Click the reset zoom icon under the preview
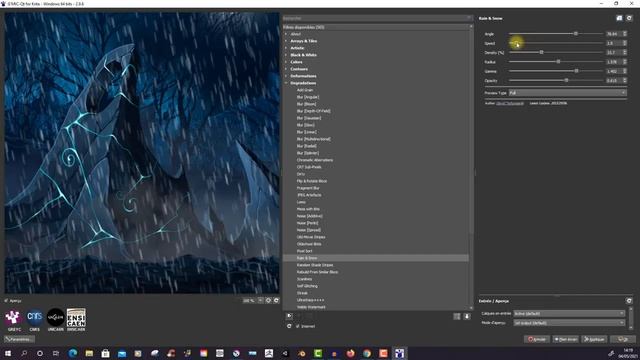This screenshot has width=640, height=360. (276, 300)
